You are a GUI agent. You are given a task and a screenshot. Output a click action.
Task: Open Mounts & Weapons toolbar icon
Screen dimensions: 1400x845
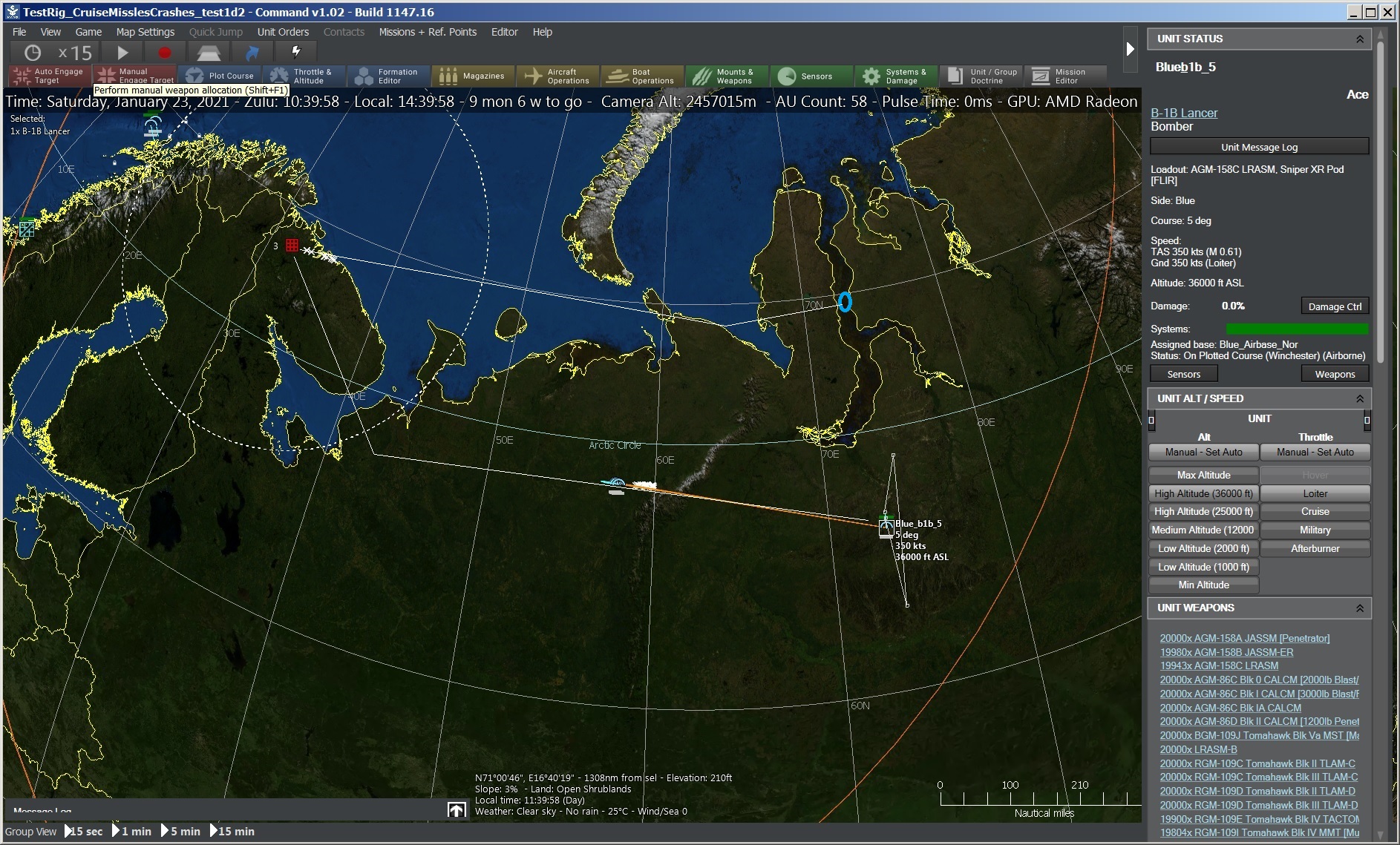[x=727, y=76]
